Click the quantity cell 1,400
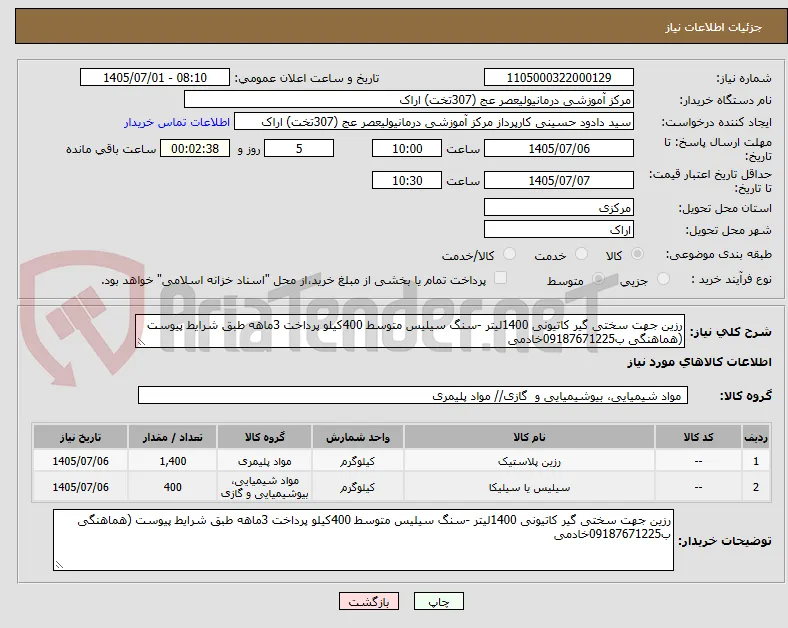This screenshot has height=628, width=788. (x=172, y=461)
